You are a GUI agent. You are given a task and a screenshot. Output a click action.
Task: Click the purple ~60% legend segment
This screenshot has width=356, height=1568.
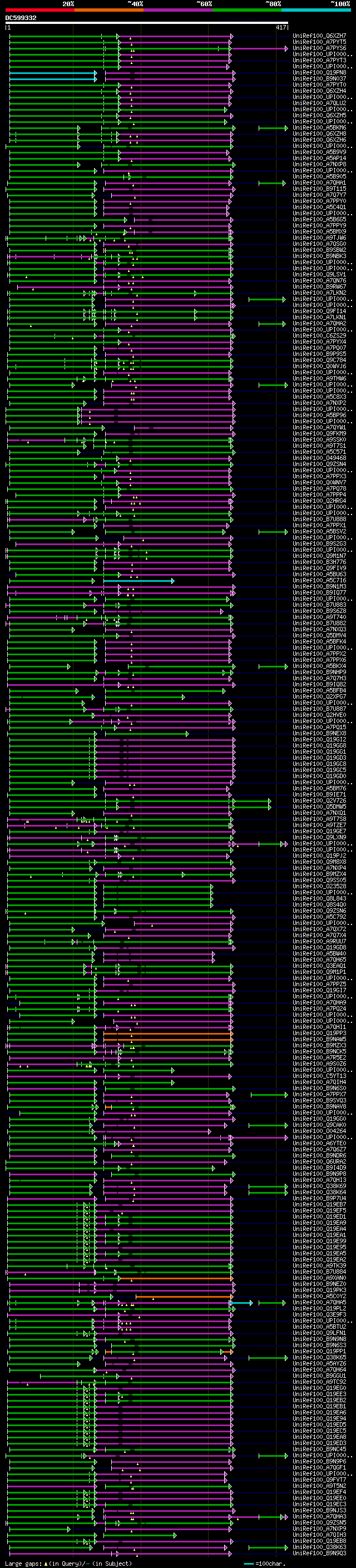(179, 10)
